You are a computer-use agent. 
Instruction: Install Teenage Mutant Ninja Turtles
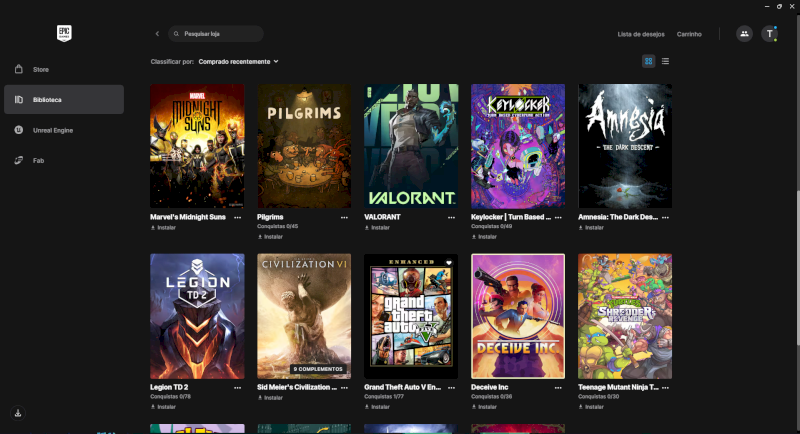click(591, 407)
